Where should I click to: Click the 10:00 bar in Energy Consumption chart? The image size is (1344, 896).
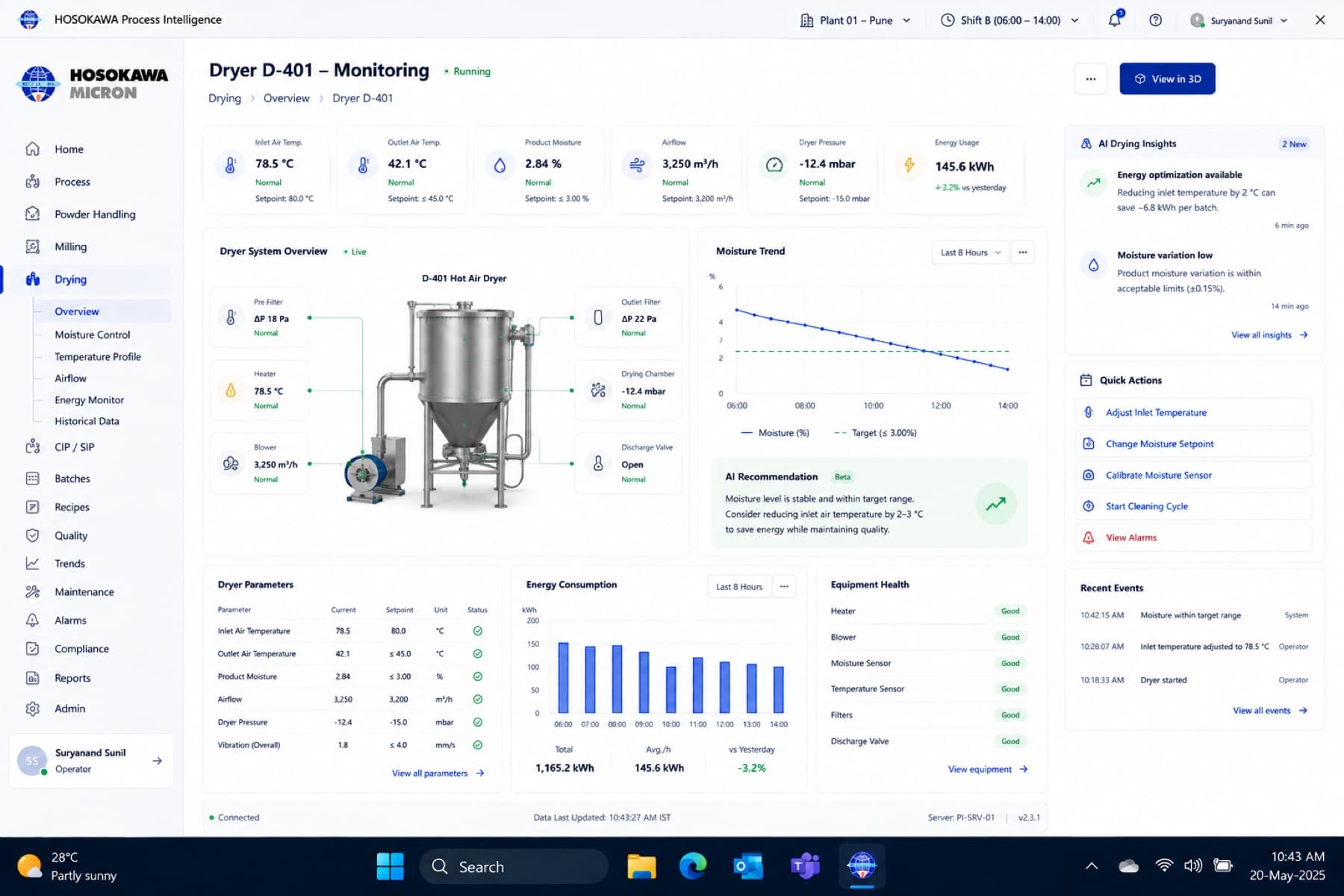[x=671, y=690]
